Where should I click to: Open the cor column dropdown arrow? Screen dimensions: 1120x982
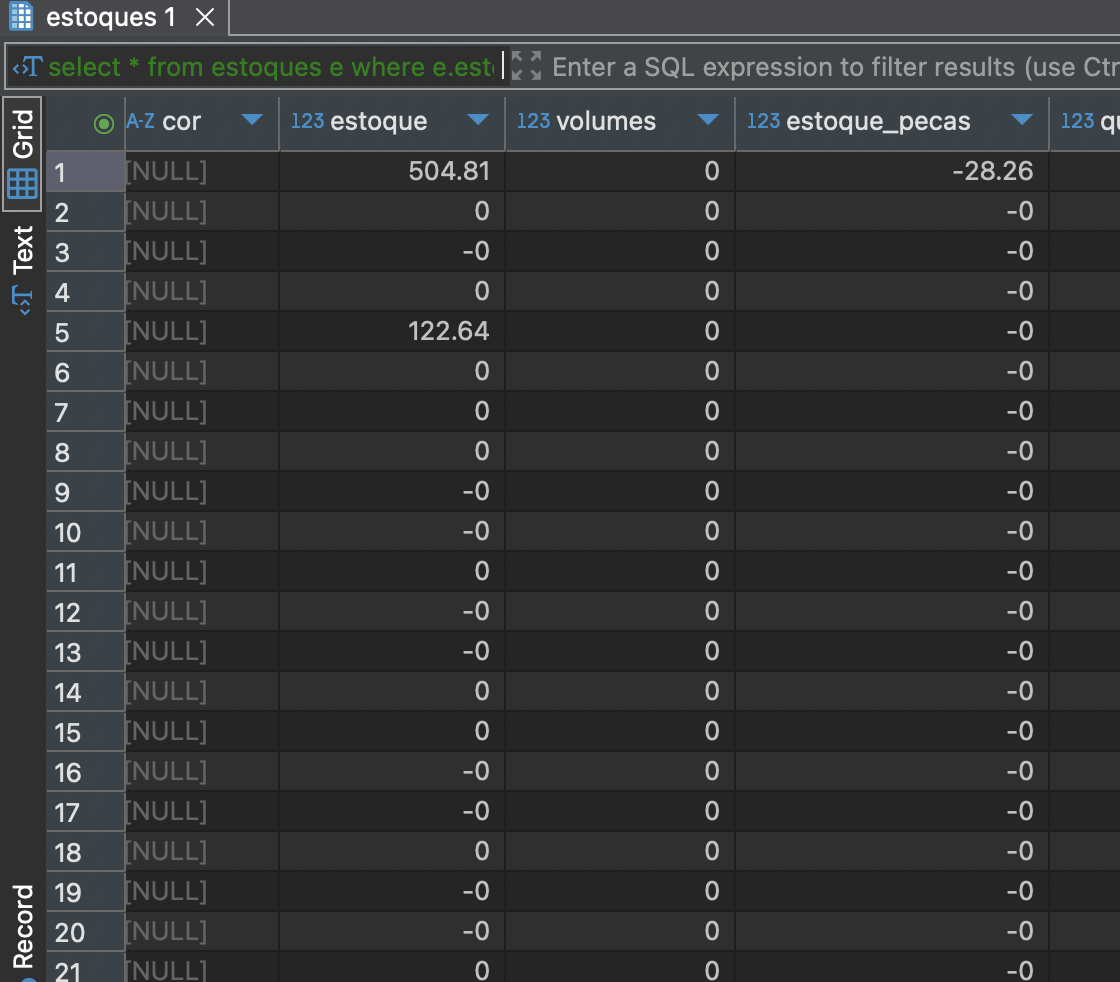pyautogui.click(x=252, y=121)
